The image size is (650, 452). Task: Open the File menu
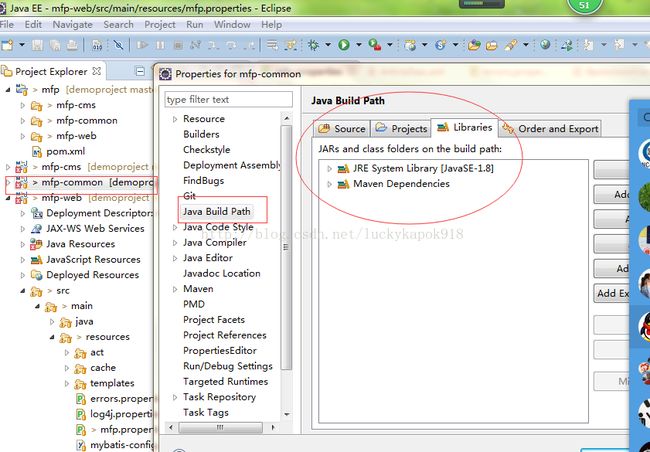pyautogui.click(x=7, y=24)
